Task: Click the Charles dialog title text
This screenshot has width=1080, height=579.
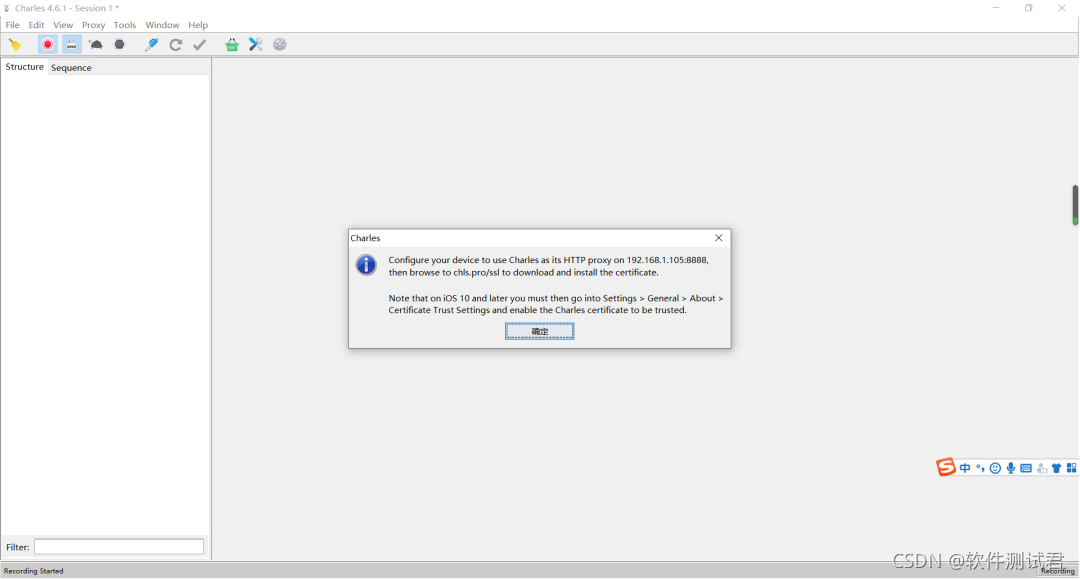Action: coord(365,238)
